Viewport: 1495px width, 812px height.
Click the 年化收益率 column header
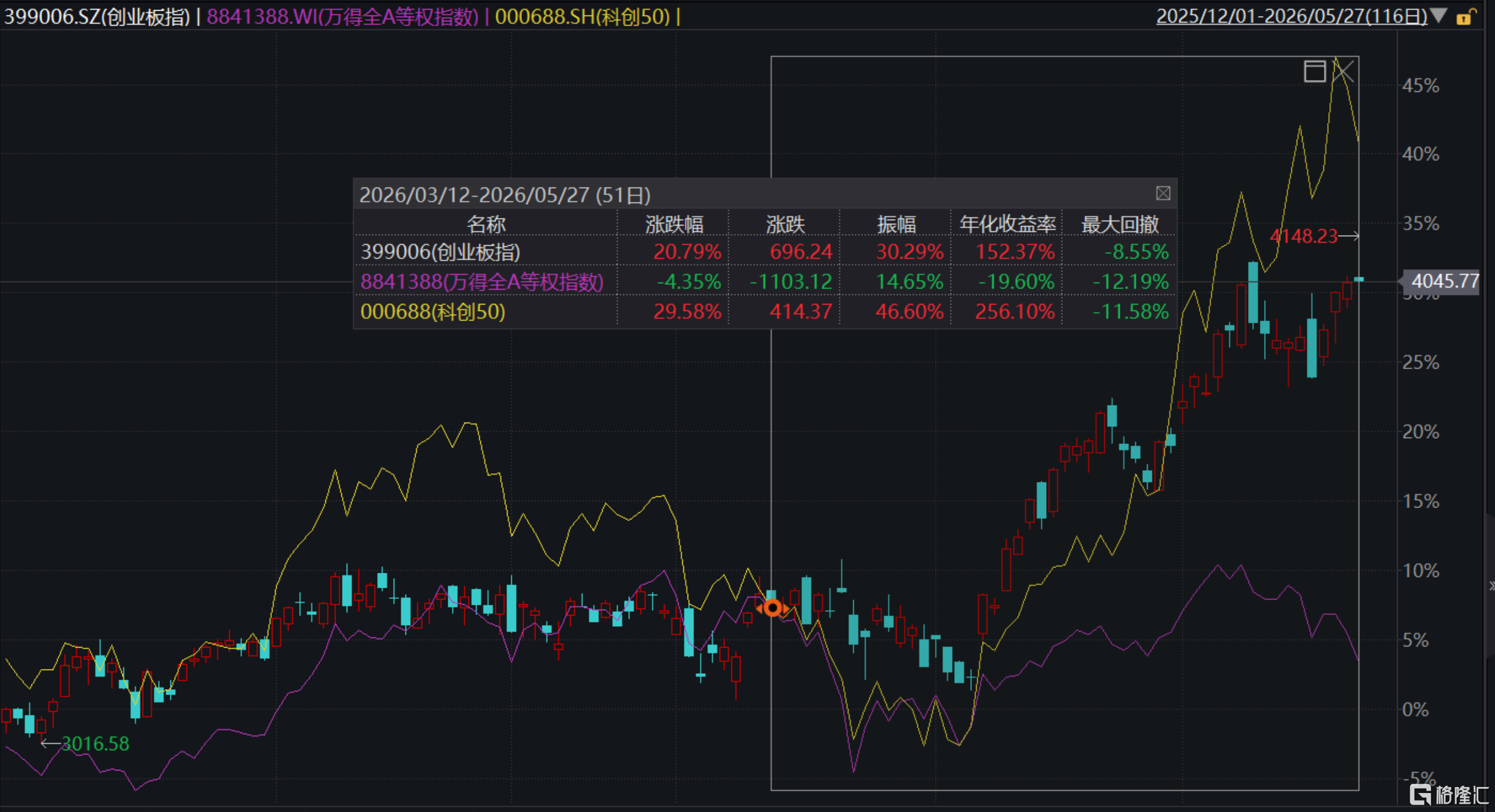coord(1008,224)
